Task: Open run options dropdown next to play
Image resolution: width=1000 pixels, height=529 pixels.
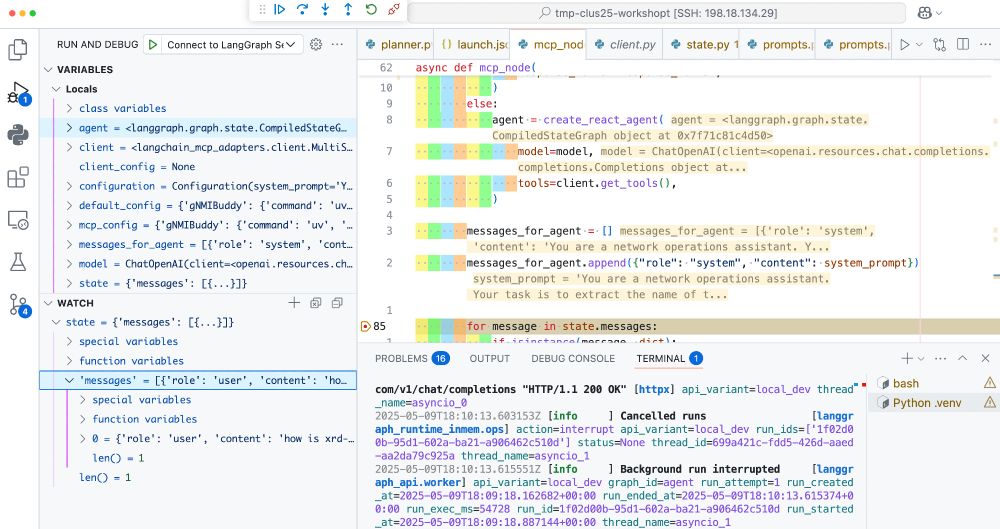Action: (x=919, y=45)
